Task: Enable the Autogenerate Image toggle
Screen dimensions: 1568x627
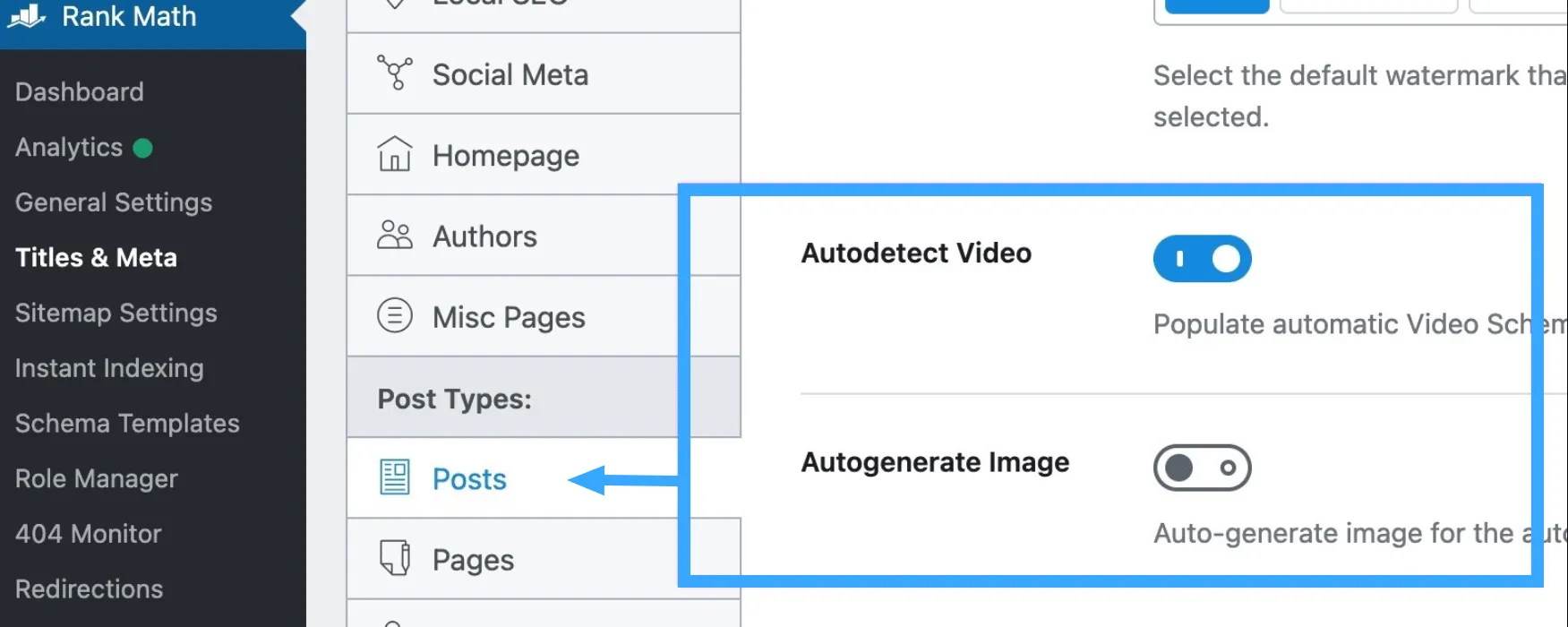Action: tap(1202, 468)
